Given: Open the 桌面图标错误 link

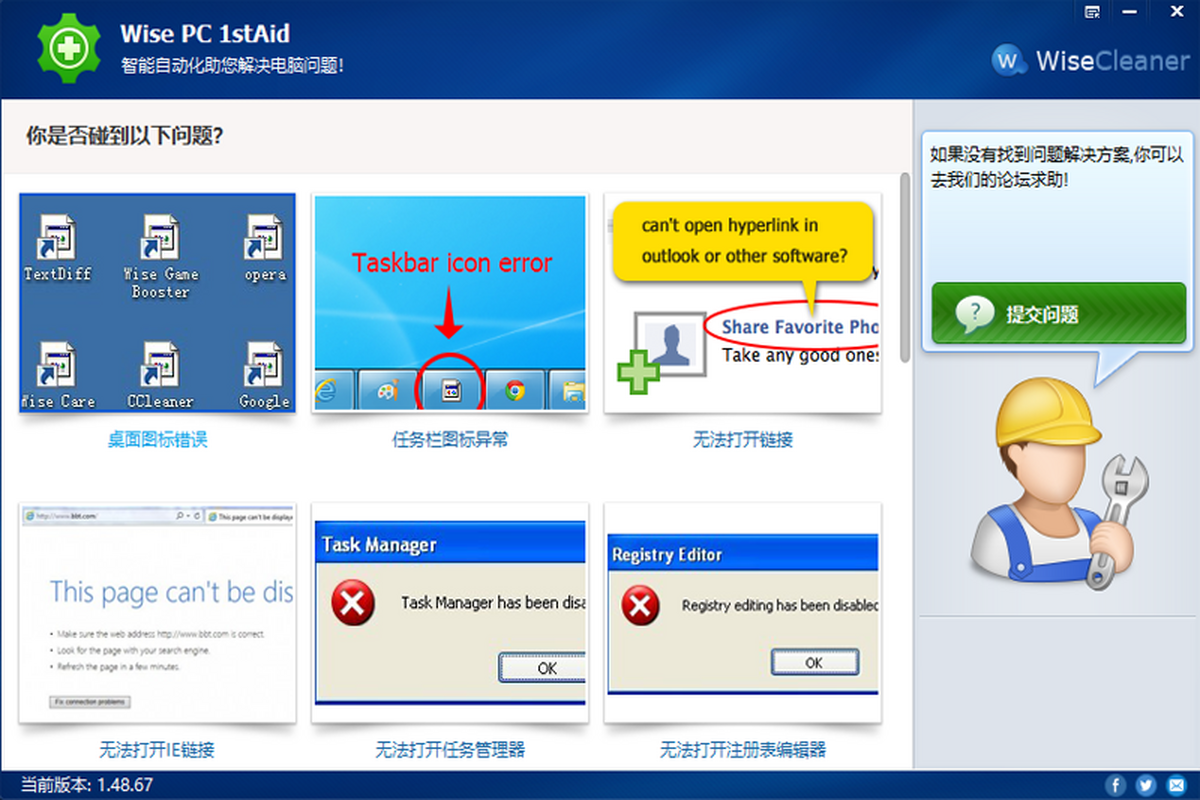Looking at the screenshot, I should (x=158, y=439).
